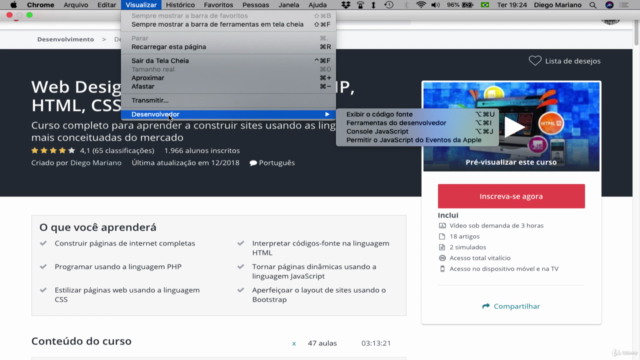The height and width of the screenshot is (360, 640).
Task: Click 'Criado por Diego Mariano' author link
Action: click(76, 163)
